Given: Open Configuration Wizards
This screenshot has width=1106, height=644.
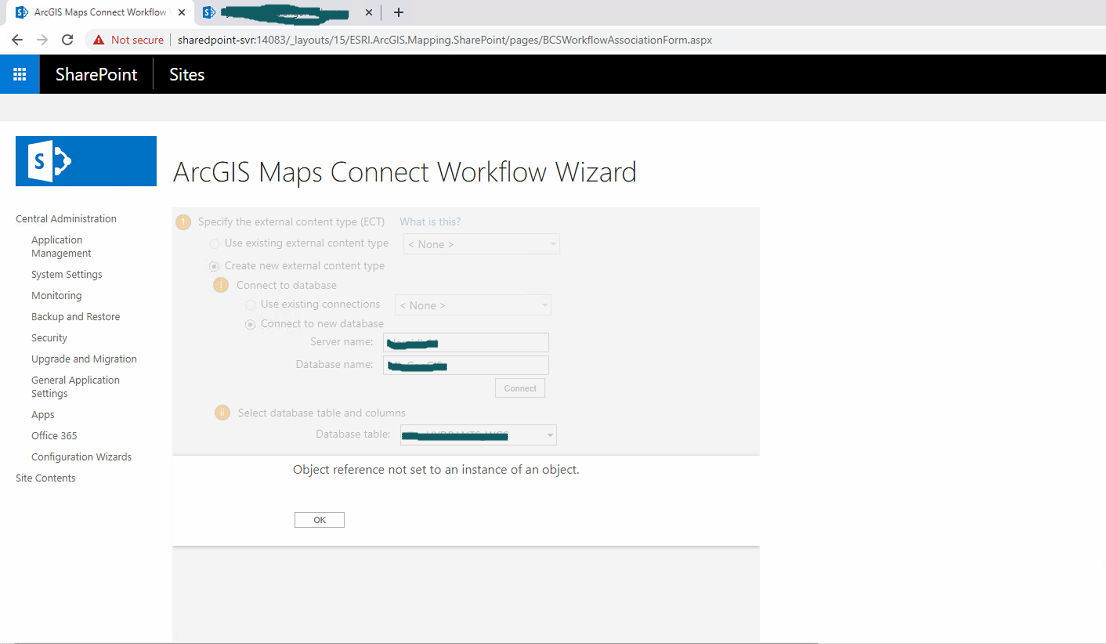Looking at the screenshot, I should [81, 457].
